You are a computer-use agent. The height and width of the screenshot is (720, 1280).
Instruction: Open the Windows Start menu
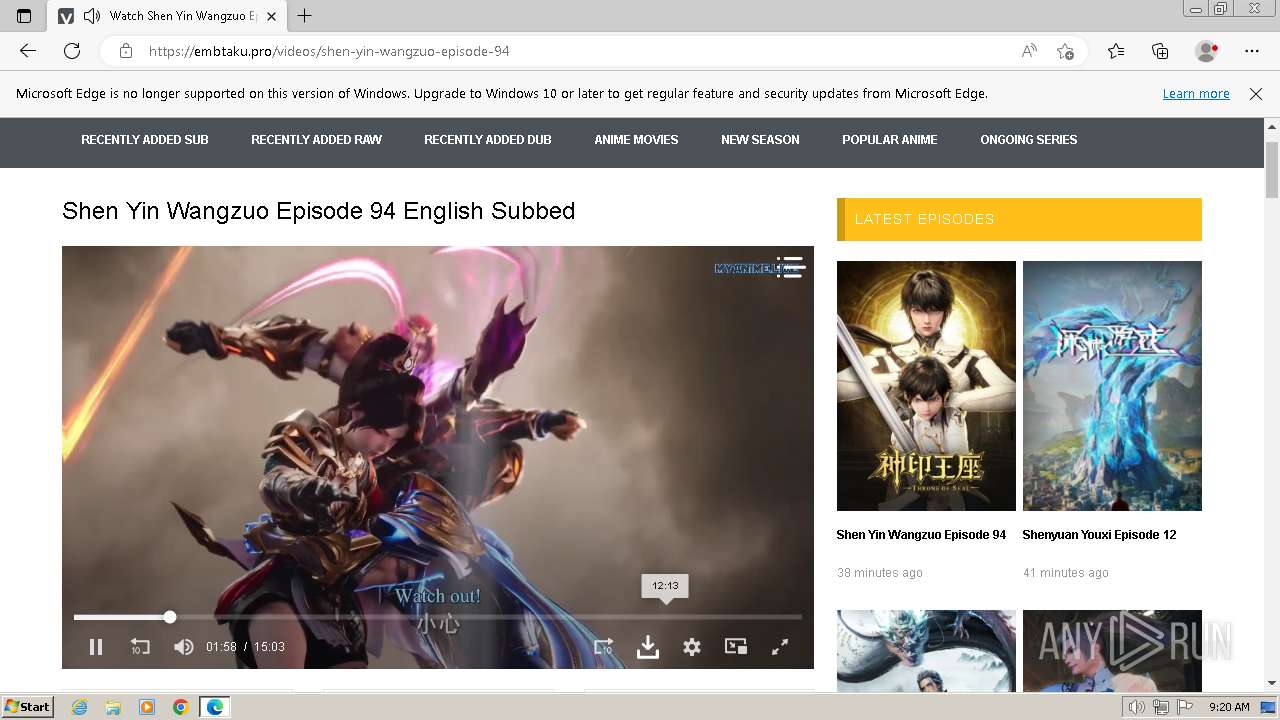pyautogui.click(x=27, y=707)
